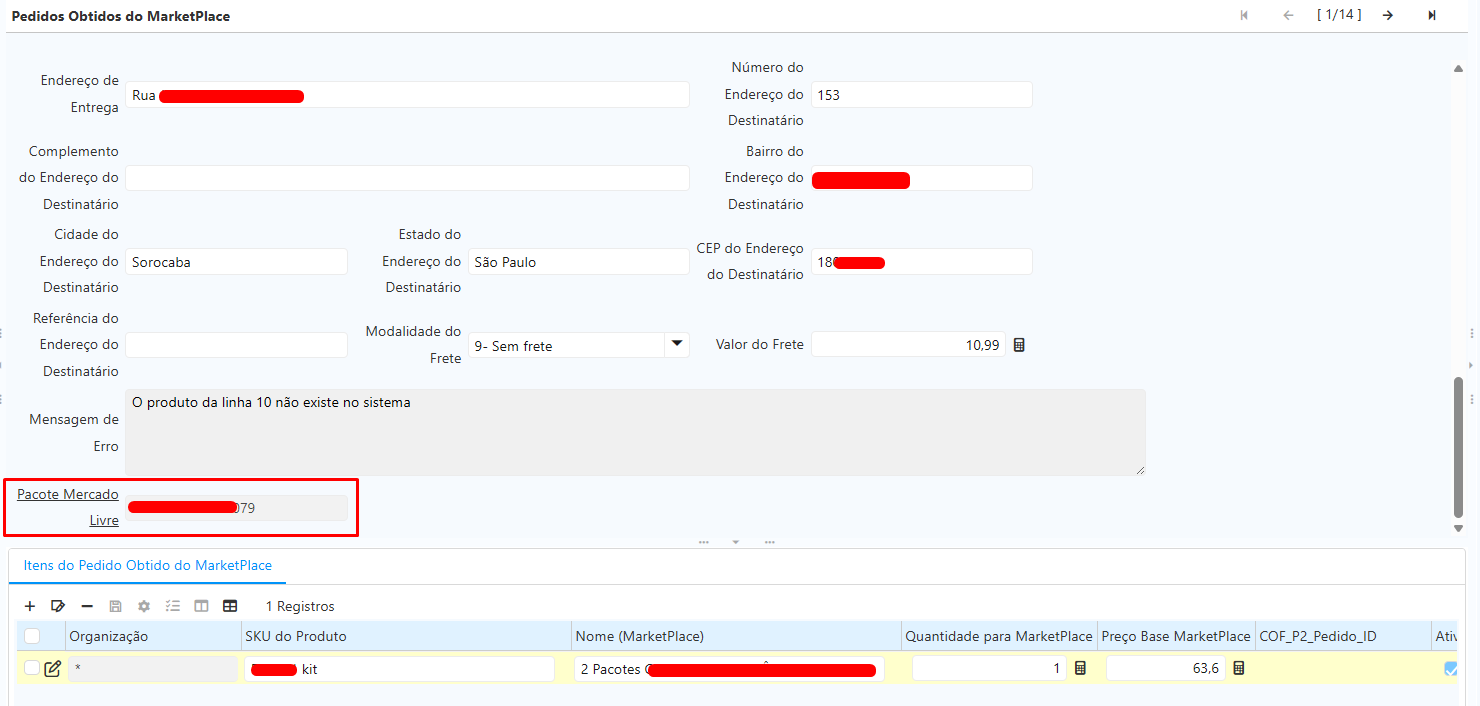Viewport: 1480px width, 706px height.
Task: Open calculator for Valor do Frete
Action: point(1019,345)
